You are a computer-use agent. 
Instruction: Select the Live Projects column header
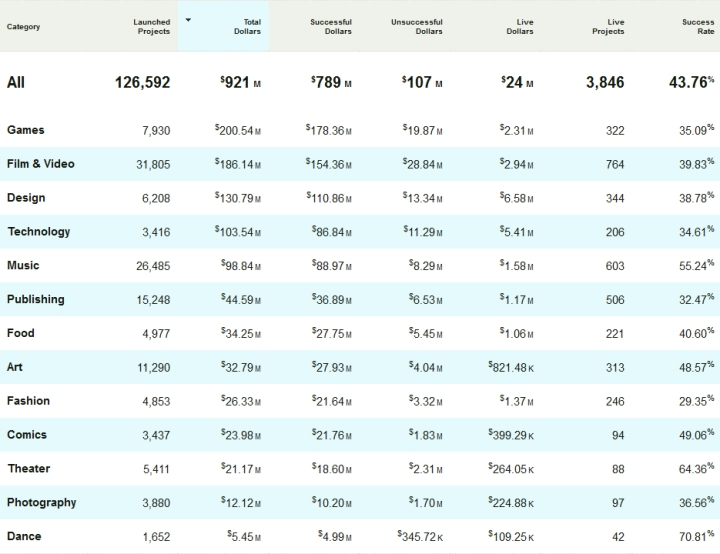[608, 27]
